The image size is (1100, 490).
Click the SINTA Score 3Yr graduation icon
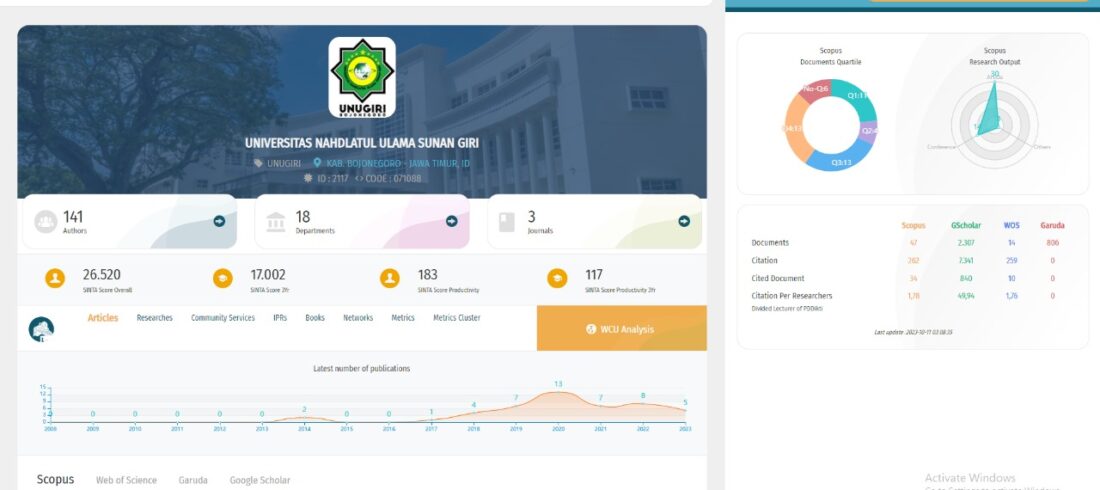coord(222,279)
